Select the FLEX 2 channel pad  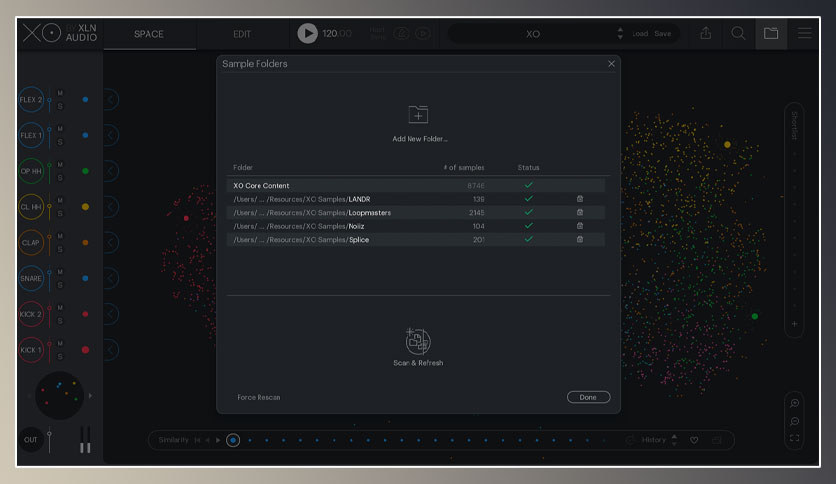tap(31, 100)
